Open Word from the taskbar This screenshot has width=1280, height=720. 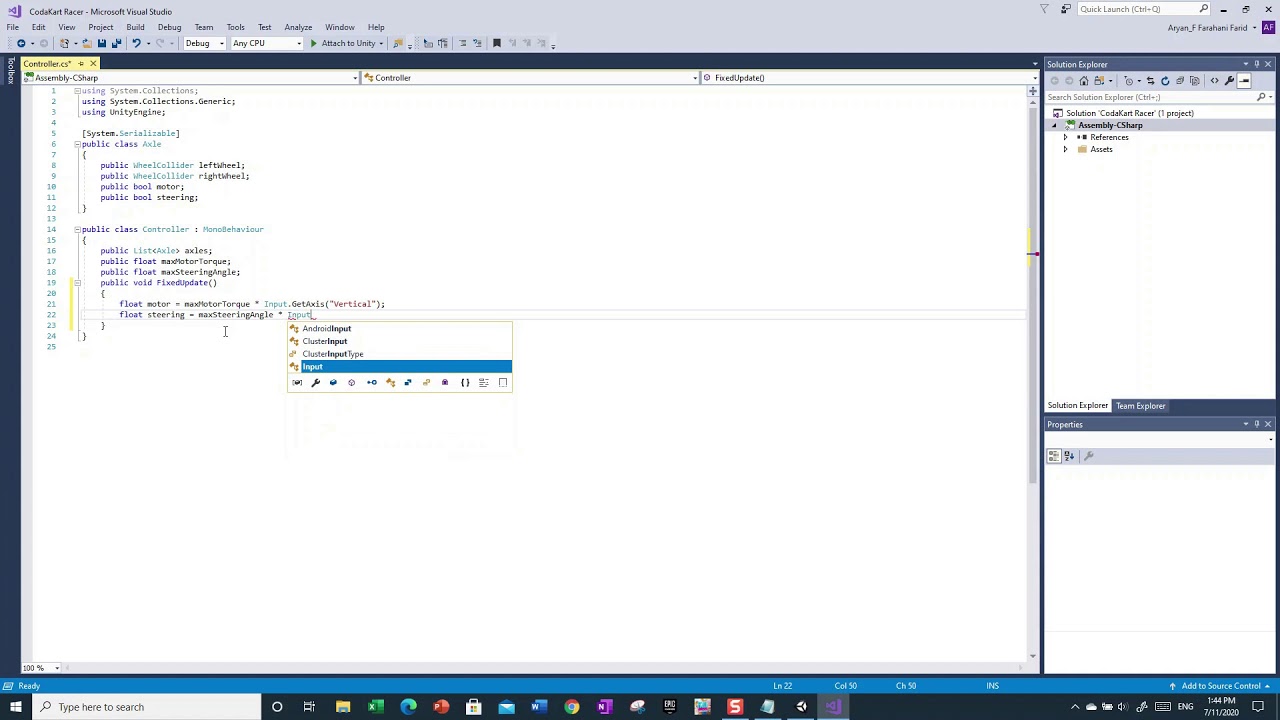tap(538, 707)
